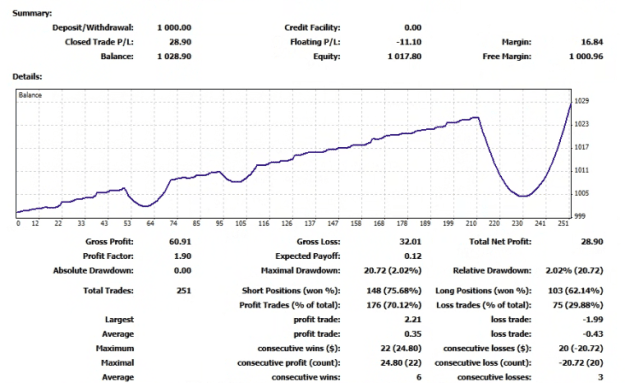Screen dimensions: 625x383
Task: Select the Maximal Drawdown value 20.72 (2.02%)
Action: (x=393, y=271)
